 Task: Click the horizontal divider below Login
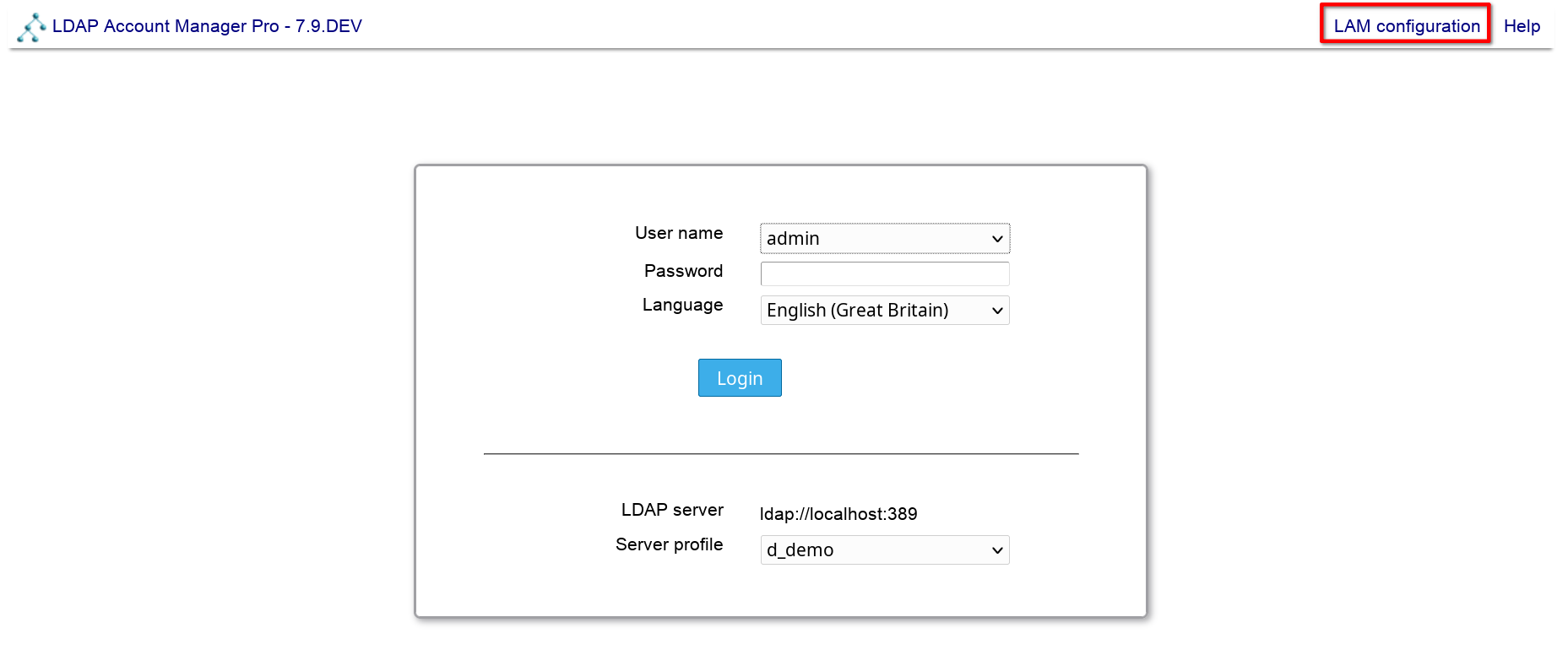(781, 454)
